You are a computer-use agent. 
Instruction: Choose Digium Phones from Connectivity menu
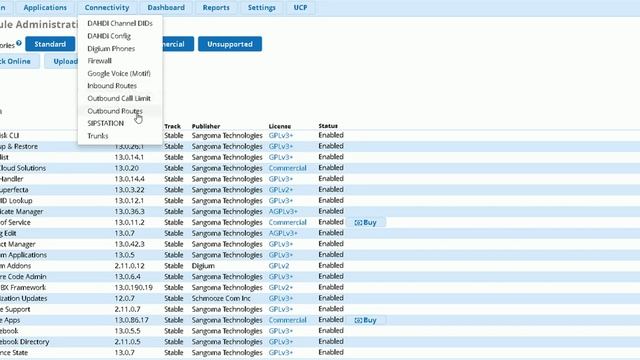[x=111, y=49]
